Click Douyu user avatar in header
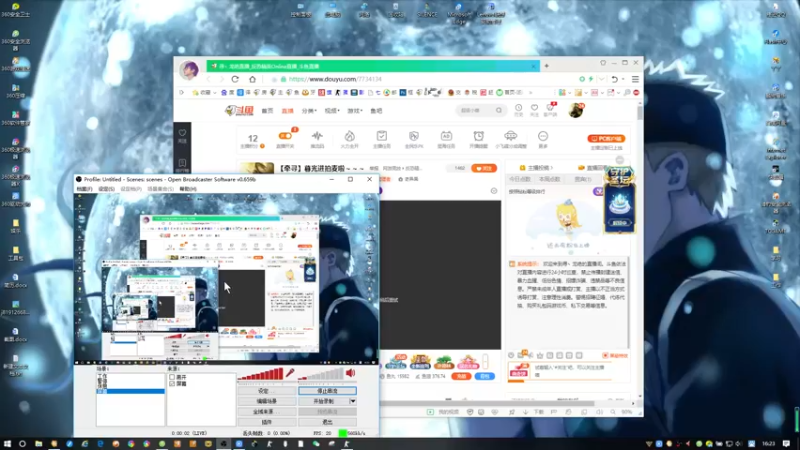The width and height of the screenshot is (800, 450). click(x=576, y=110)
